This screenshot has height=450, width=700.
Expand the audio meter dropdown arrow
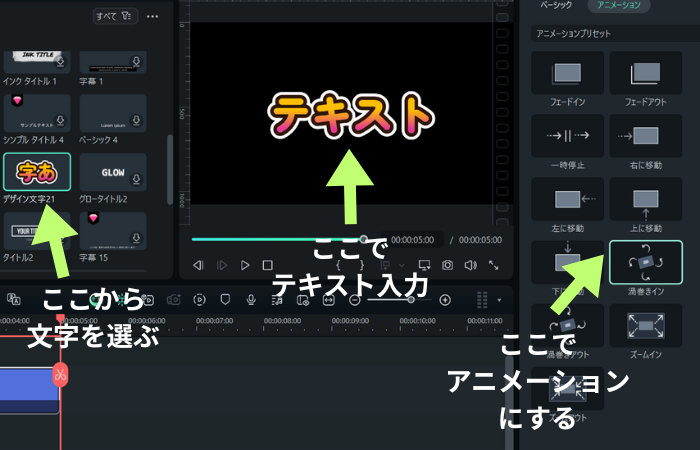(499, 300)
